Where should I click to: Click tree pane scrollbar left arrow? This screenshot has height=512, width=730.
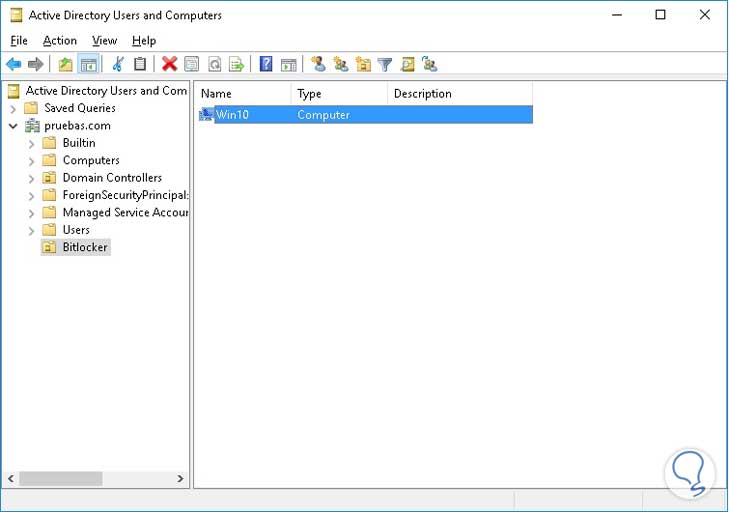pos(11,478)
